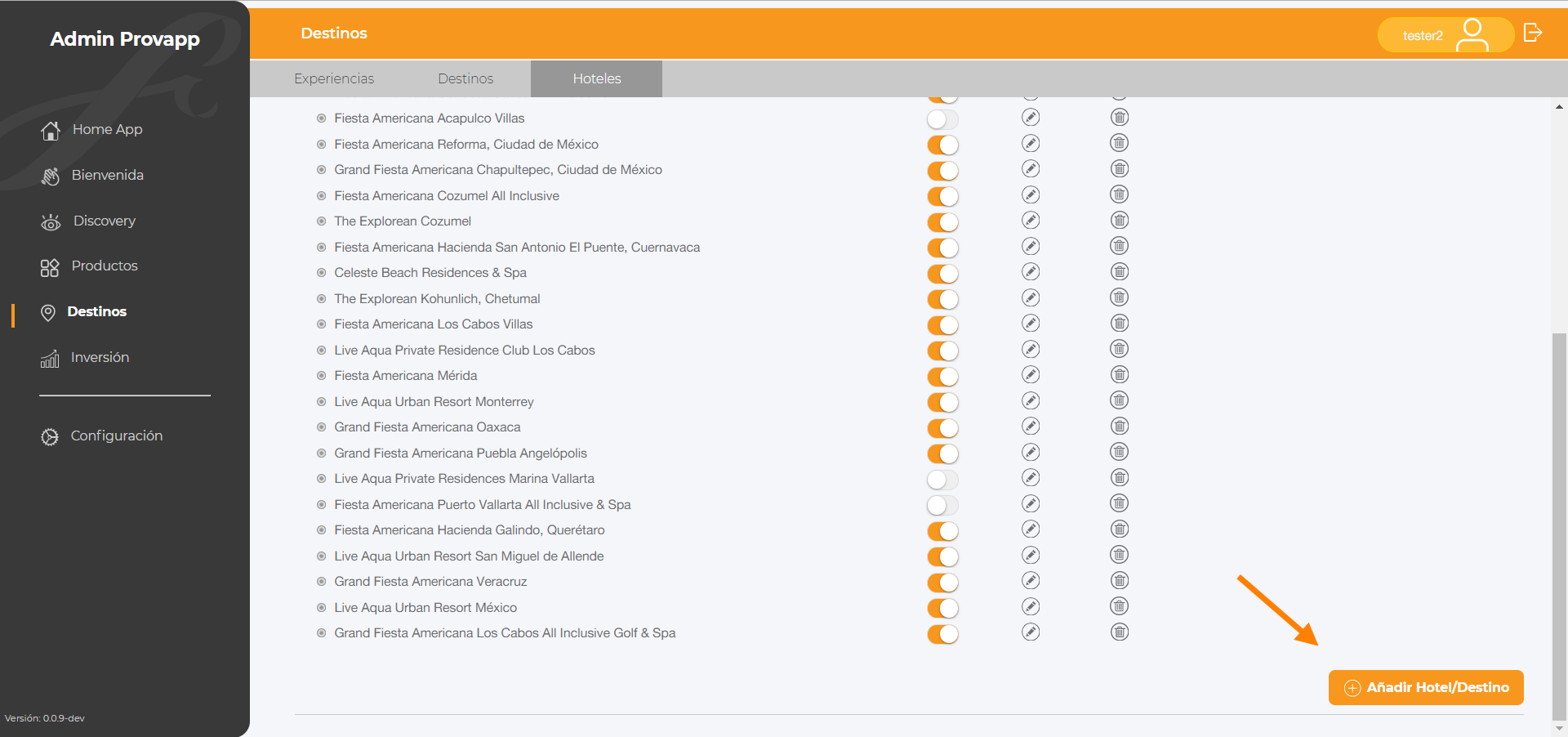Click the Discovery eye icon

point(51,222)
